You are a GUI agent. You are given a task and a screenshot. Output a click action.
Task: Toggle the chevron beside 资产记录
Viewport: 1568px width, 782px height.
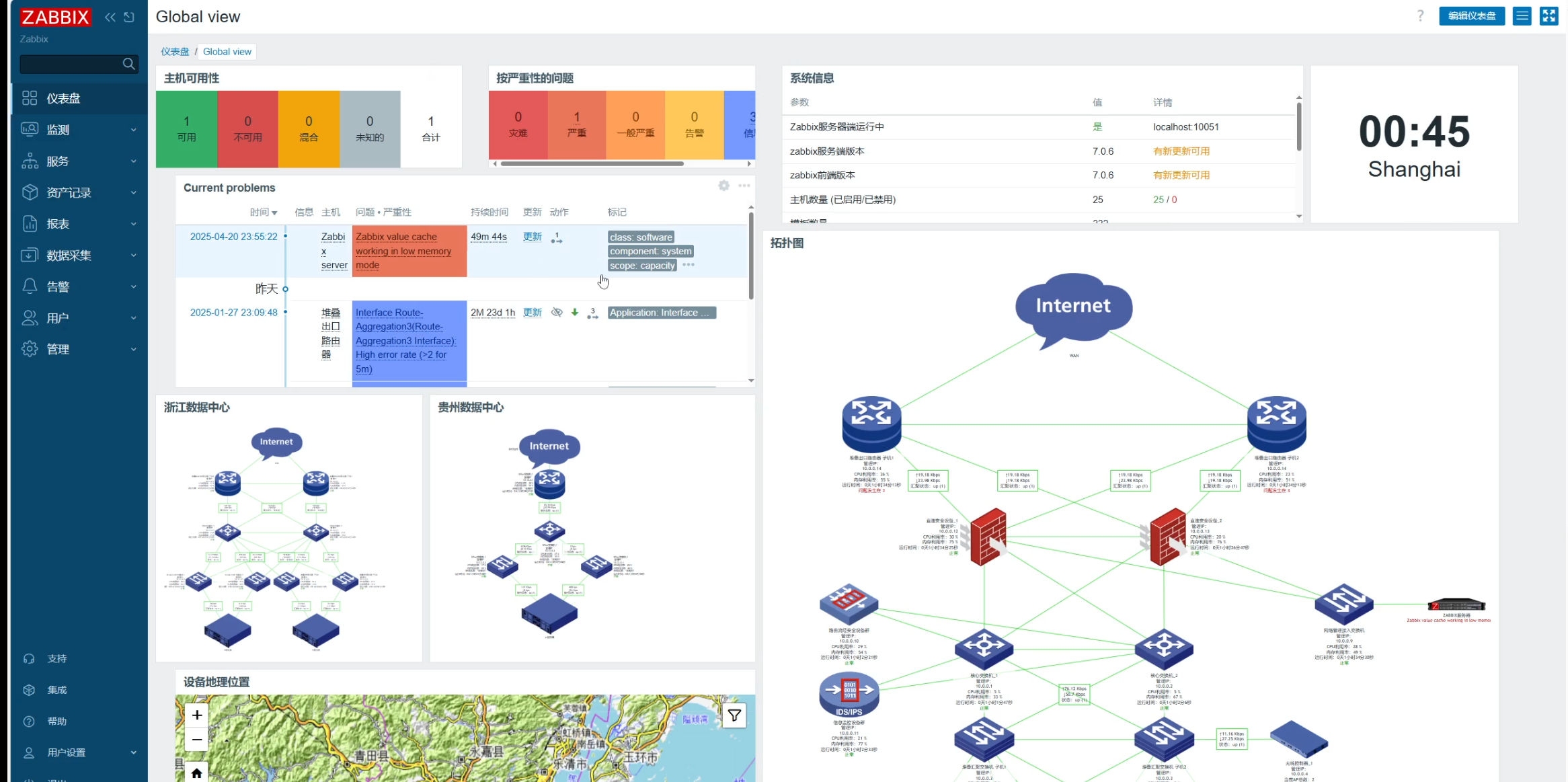[x=133, y=192]
